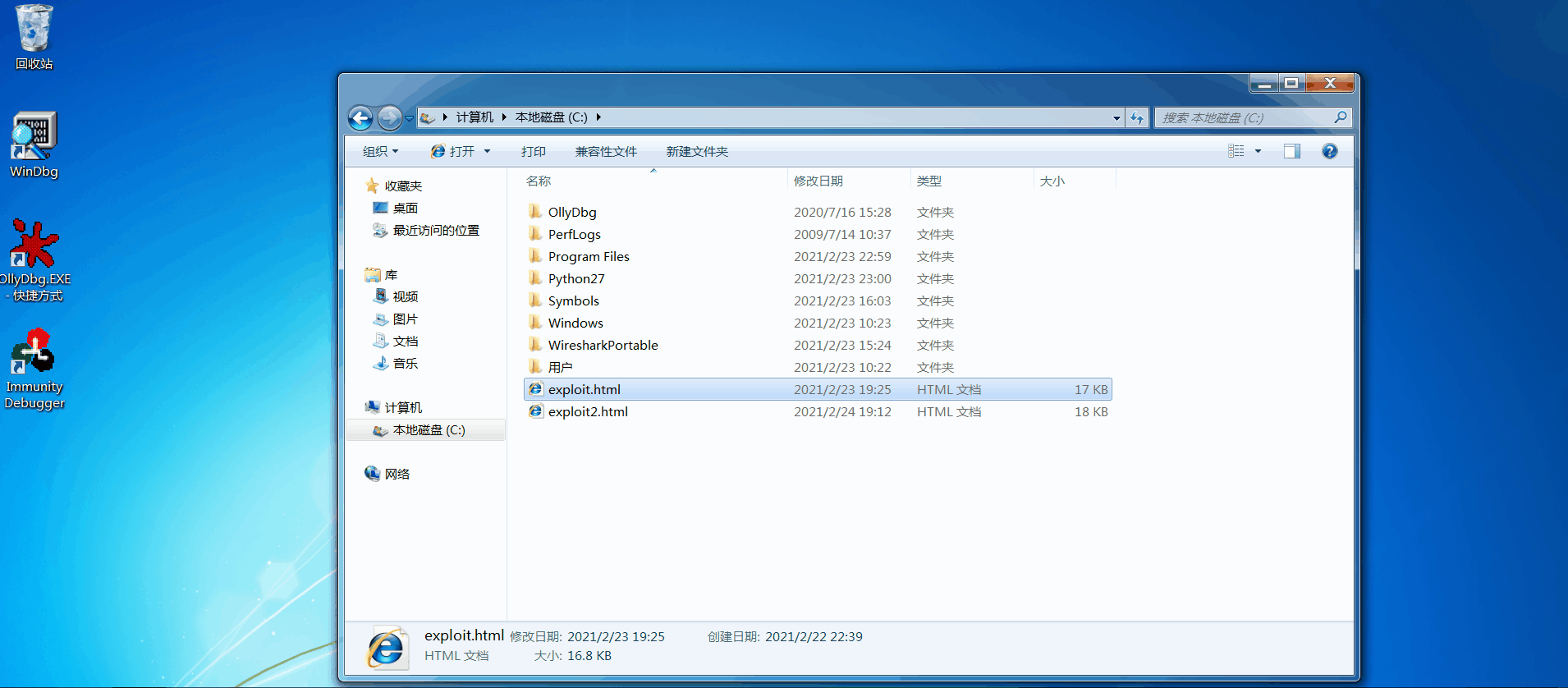This screenshot has width=1568, height=688.
Task: Select the WiresharkPortable folder
Action: (603, 346)
